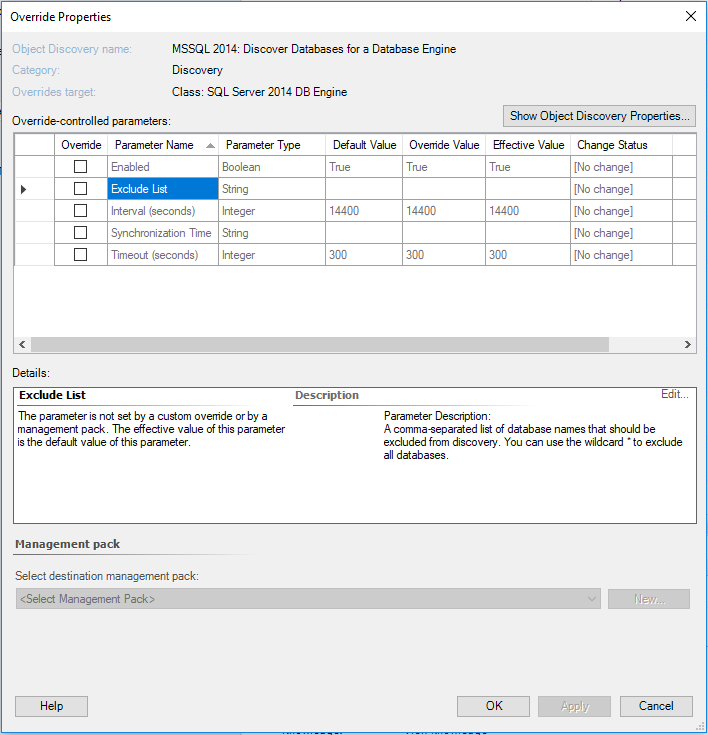
Task: Click the True effective value cell
Action: [x=528, y=166]
